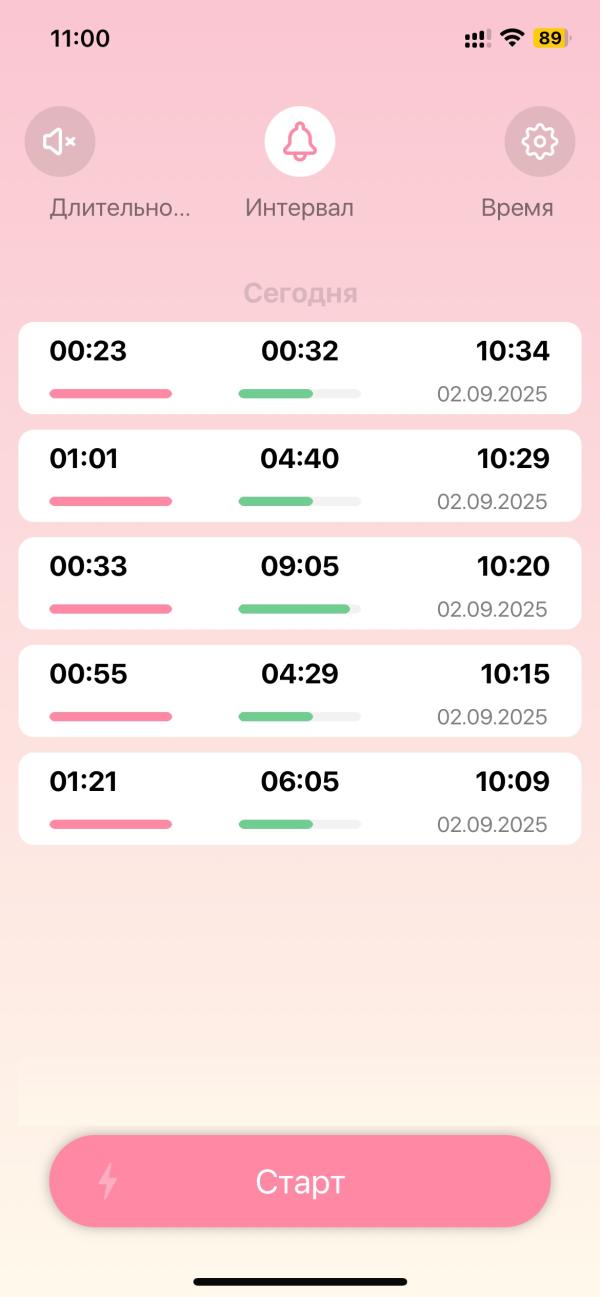The width and height of the screenshot is (600, 1297).
Task: Open the record logged at 10:29
Action: tap(300, 476)
